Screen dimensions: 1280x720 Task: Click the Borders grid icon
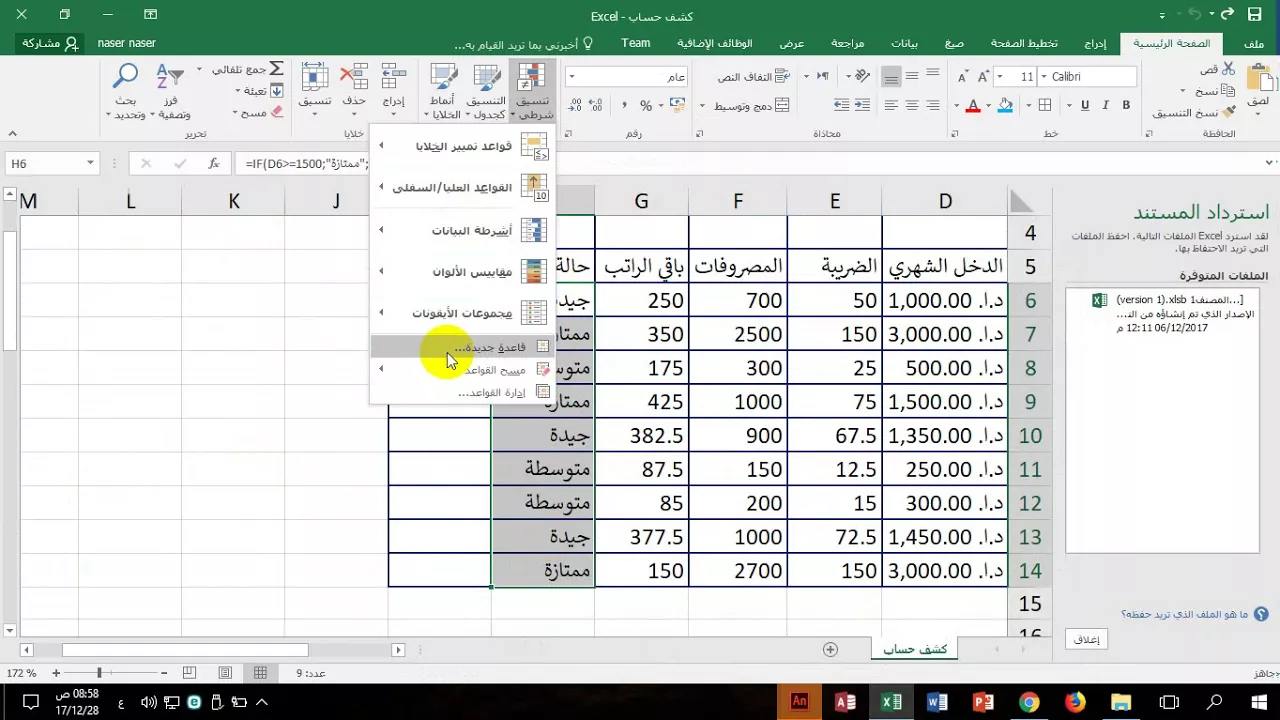[x=1045, y=105]
